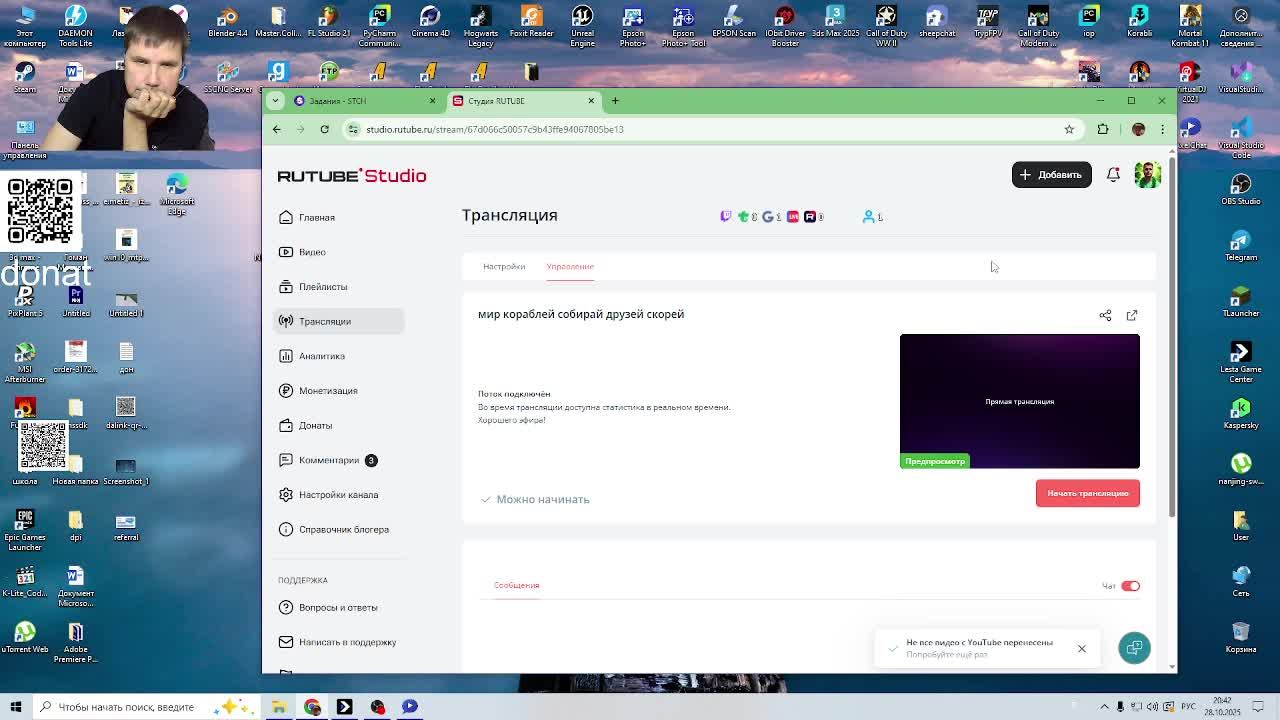
Task: Click the Rutube 'R' platform viewer icon
Action: pos(810,216)
